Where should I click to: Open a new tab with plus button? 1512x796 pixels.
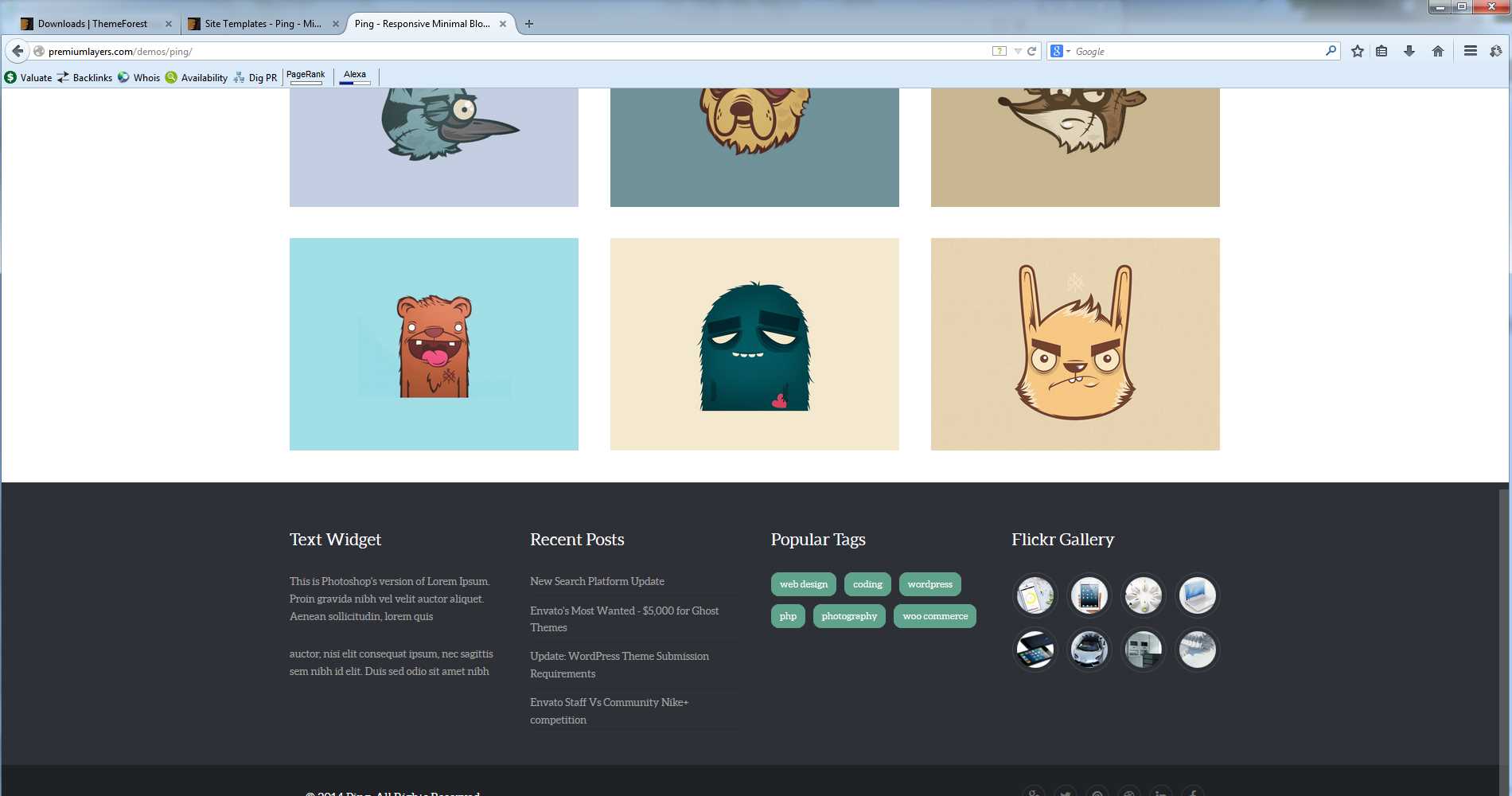coord(529,24)
